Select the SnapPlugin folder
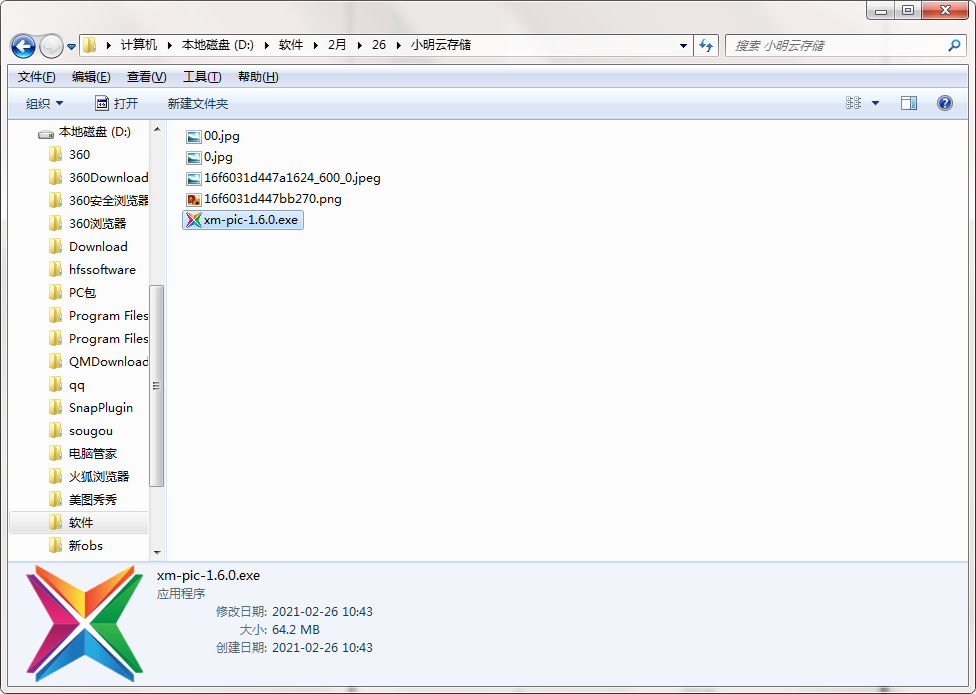Viewport: 976px width, 694px height. [91, 408]
